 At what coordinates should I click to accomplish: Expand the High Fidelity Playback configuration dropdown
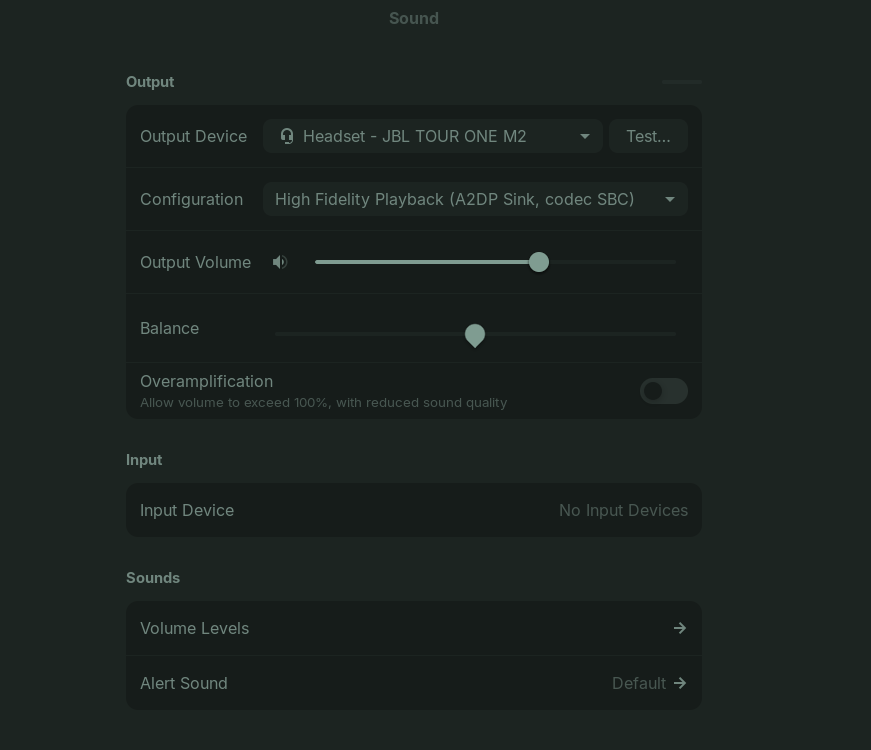tap(474, 199)
